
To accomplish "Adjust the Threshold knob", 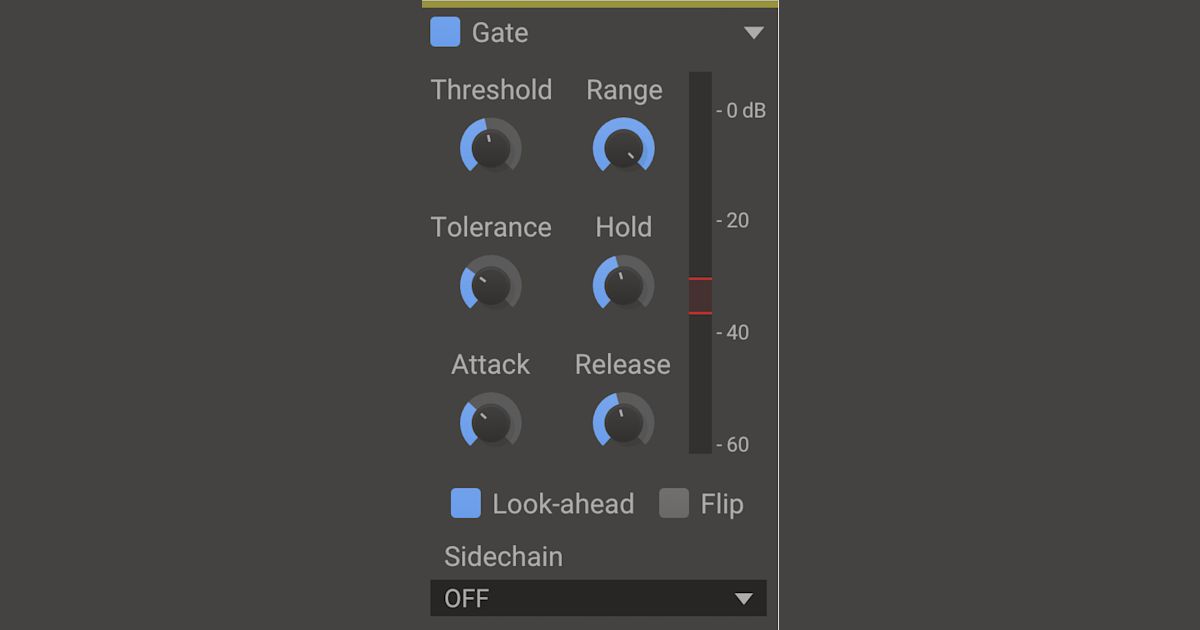I will tap(492, 148).
